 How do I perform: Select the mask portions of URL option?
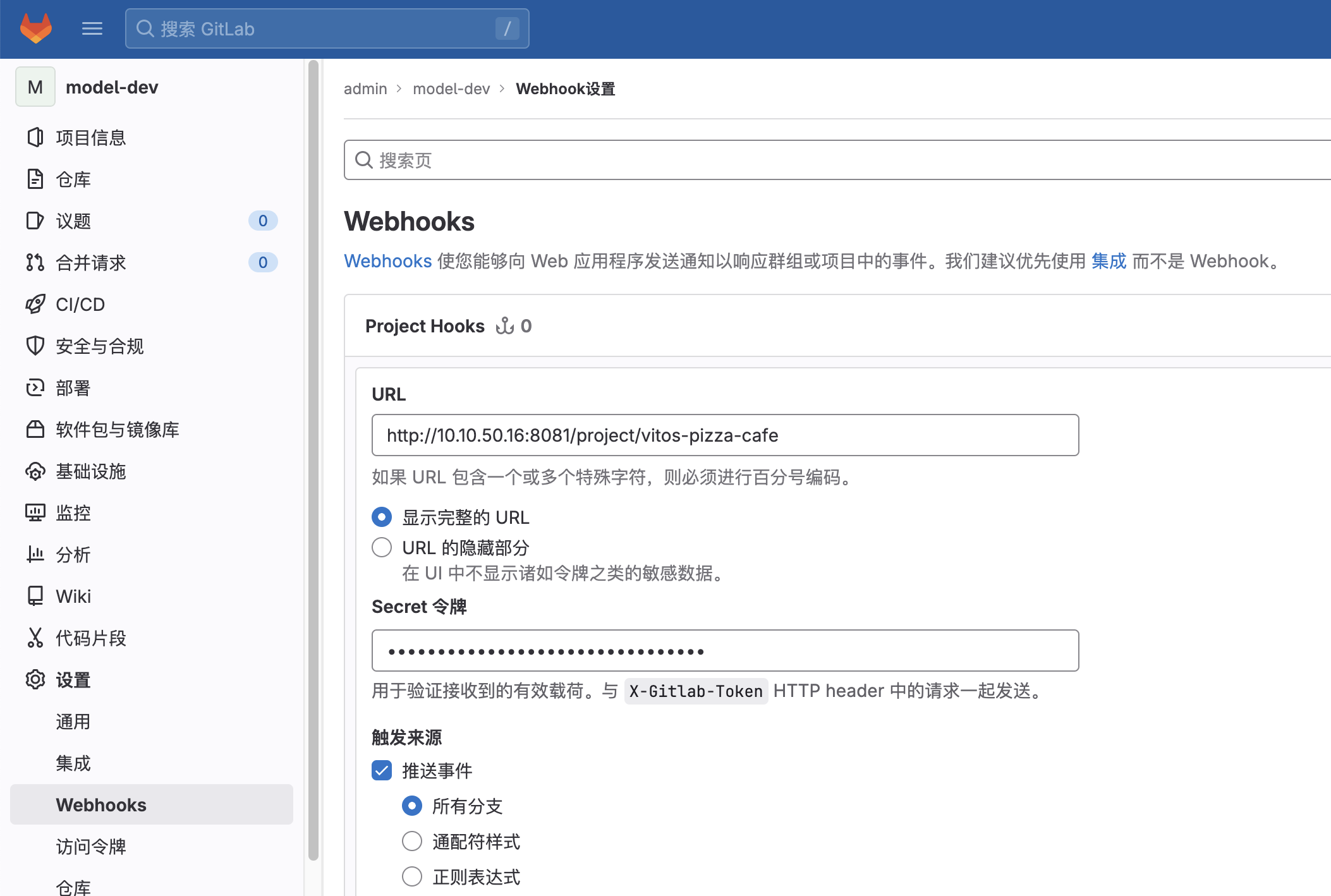click(382, 547)
